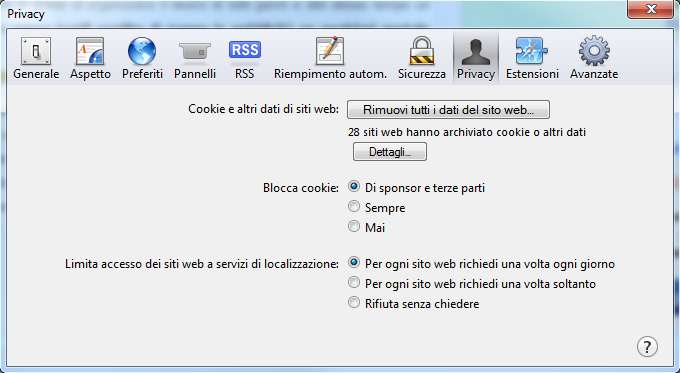Open the Sicurezza padlock icon
This screenshot has width=680, height=373.
[x=422, y=51]
